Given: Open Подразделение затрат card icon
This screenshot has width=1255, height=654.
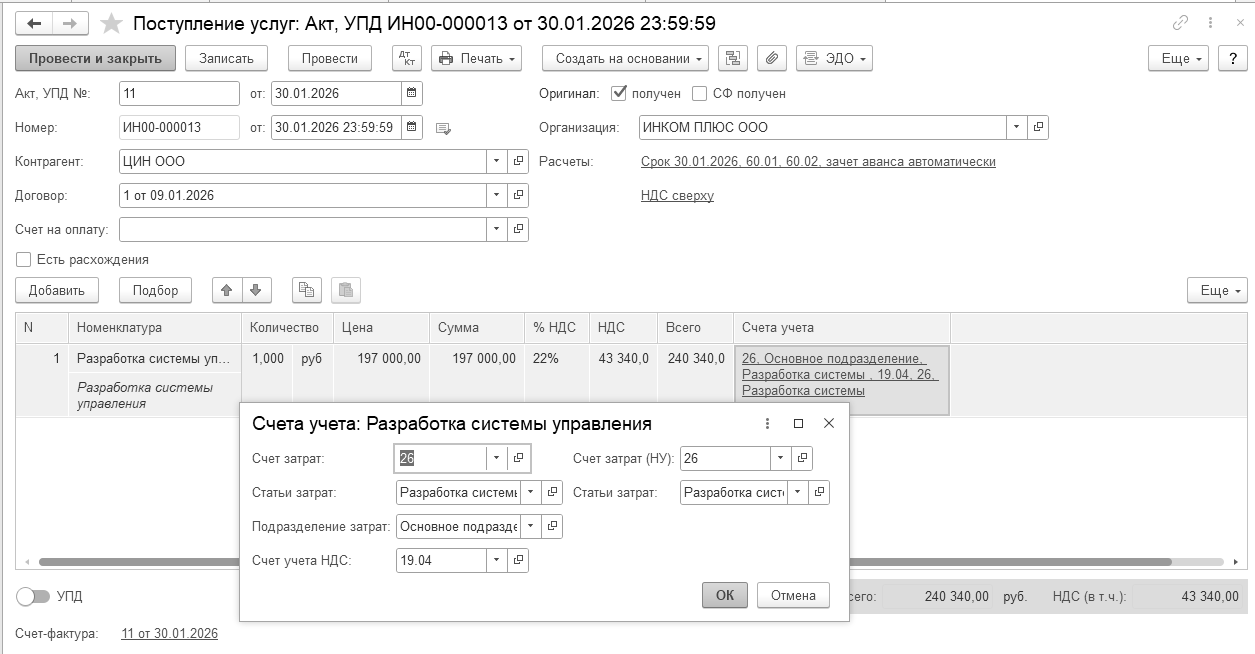Looking at the screenshot, I should tap(552, 526).
